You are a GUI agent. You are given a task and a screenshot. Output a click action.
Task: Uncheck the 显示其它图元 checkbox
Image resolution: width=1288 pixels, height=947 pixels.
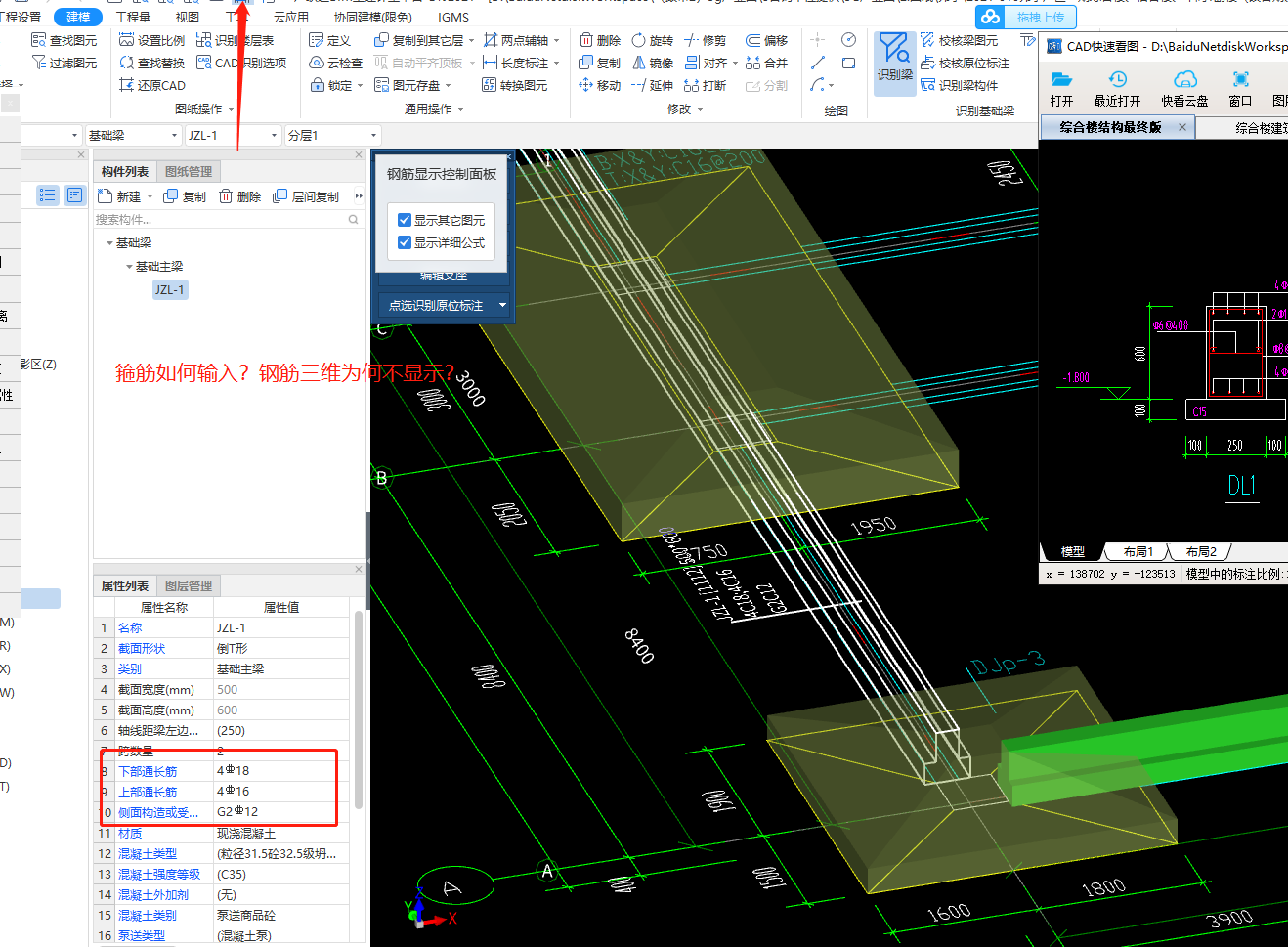coord(405,220)
